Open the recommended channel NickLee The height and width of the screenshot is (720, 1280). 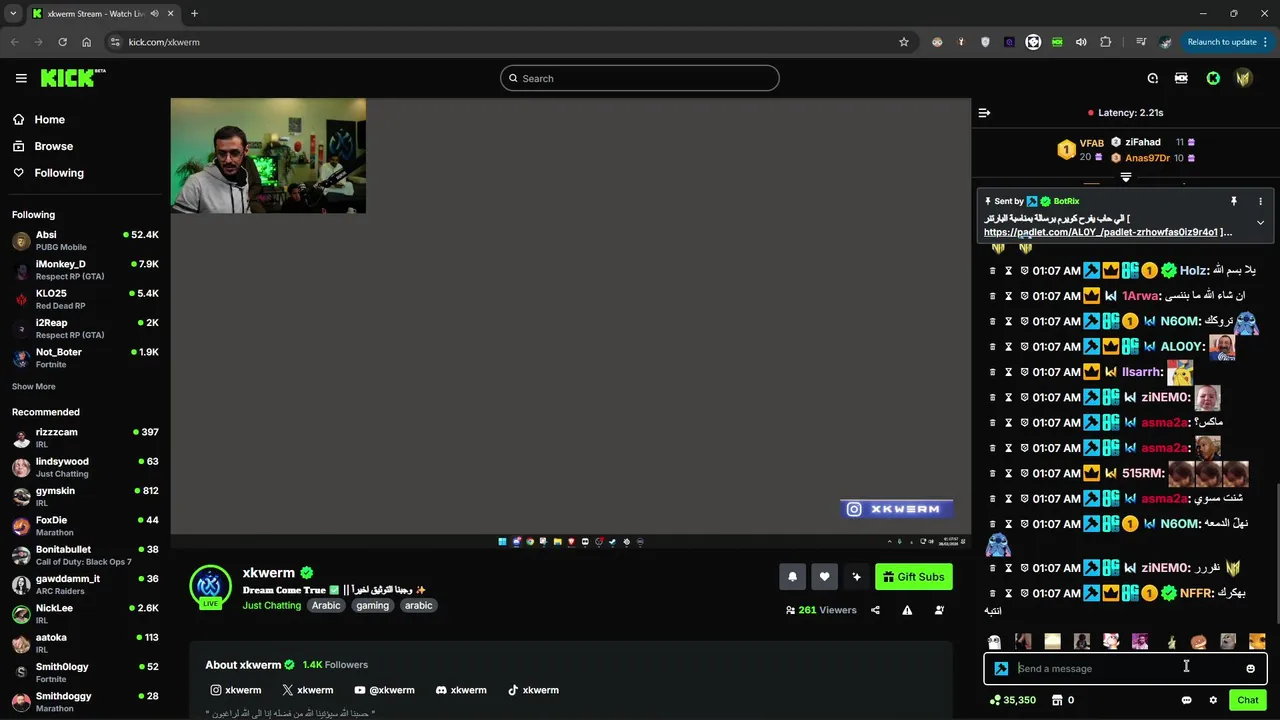point(85,613)
